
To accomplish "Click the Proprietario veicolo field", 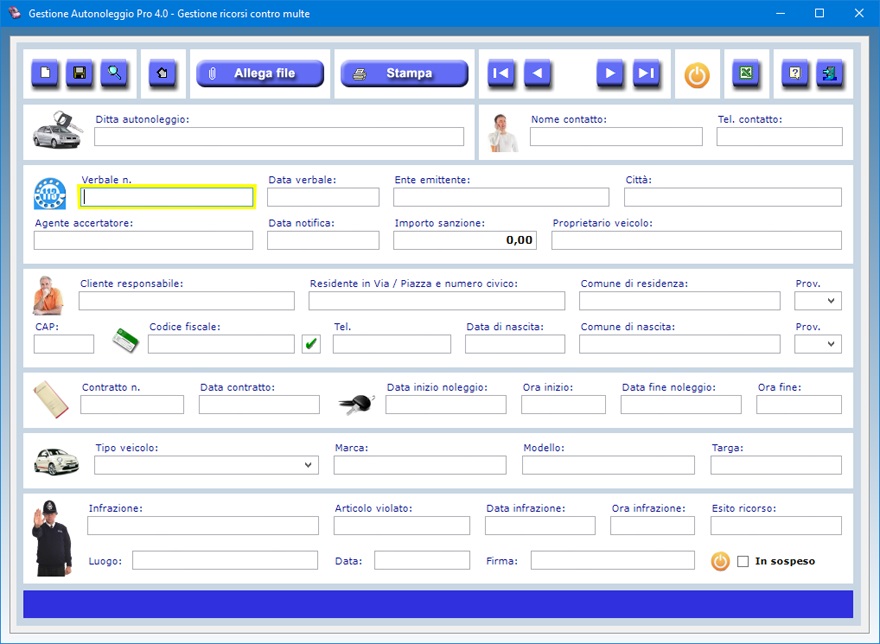I will point(696,240).
